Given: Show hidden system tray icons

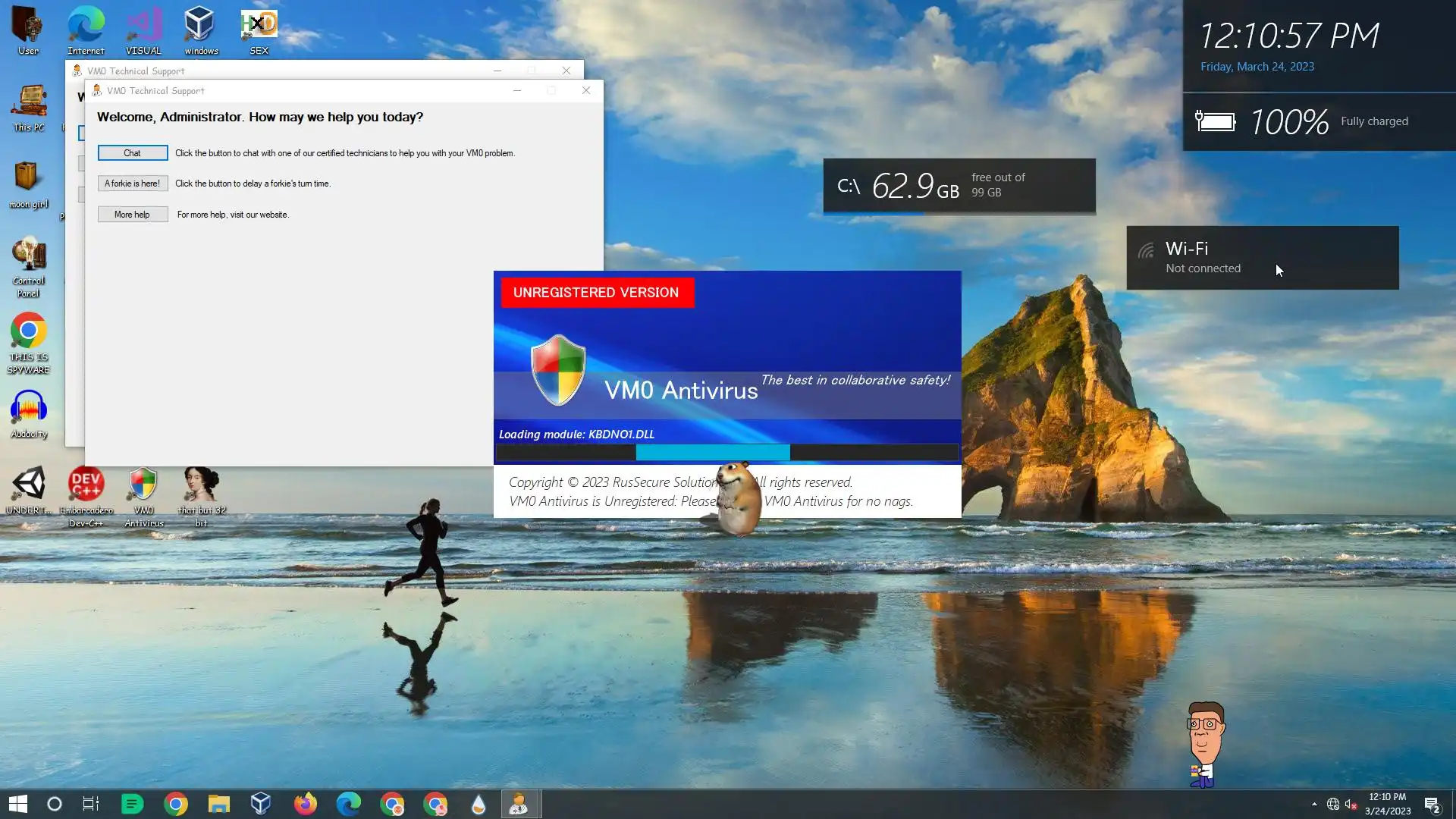Looking at the screenshot, I should point(1314,804).
